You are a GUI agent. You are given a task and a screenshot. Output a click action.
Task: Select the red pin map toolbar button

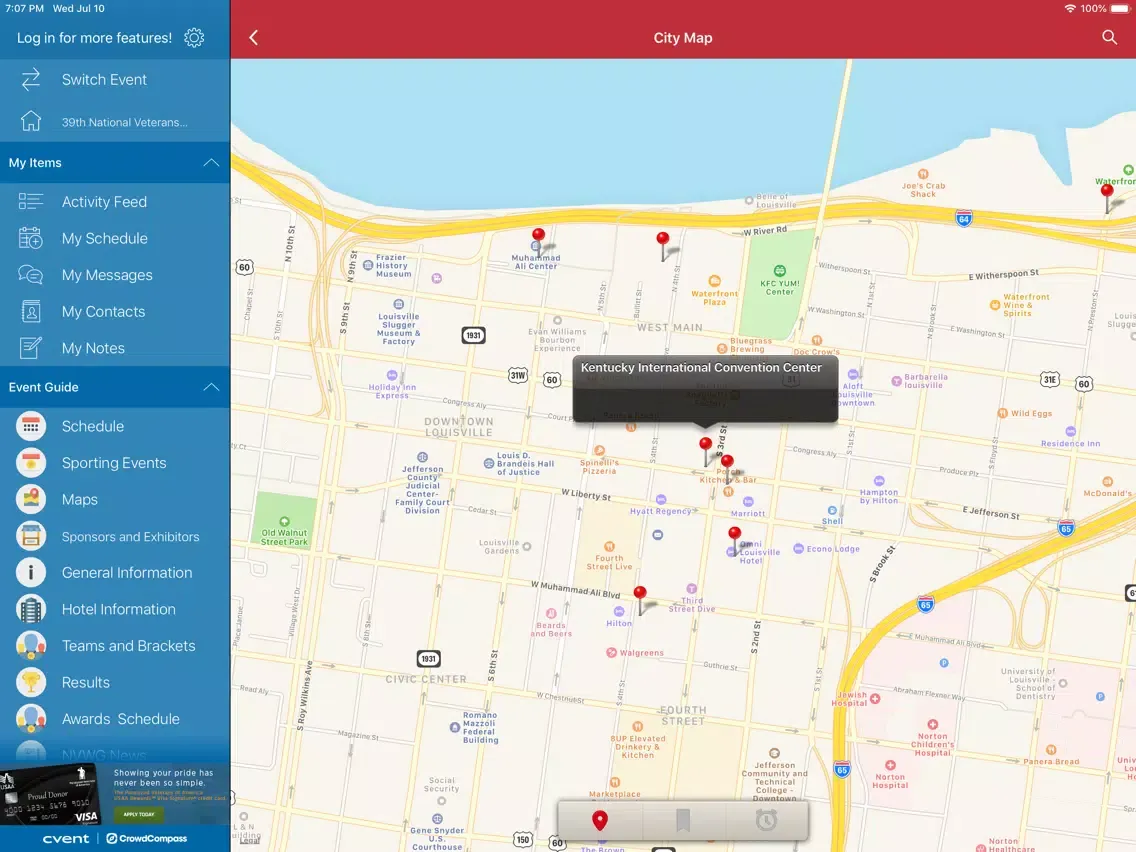pyautogui.click(x=599, y=820)
